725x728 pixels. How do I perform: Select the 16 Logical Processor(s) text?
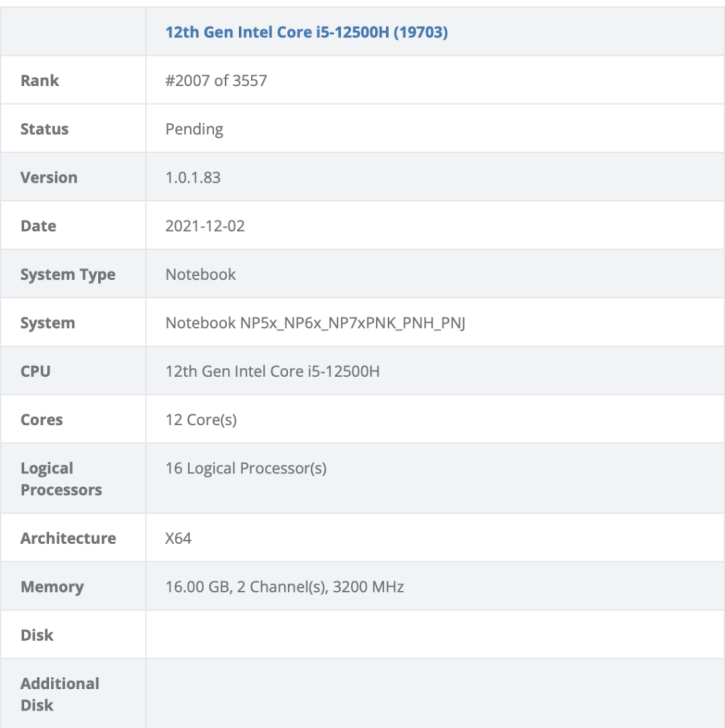tap(246, 468)
